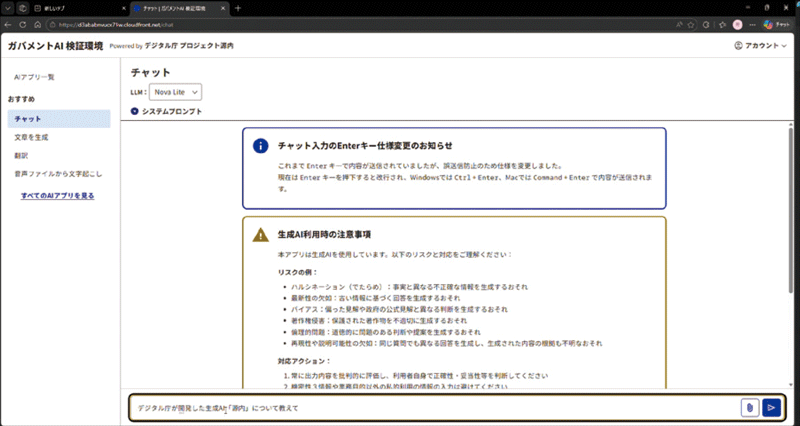Click the line 本アプリは生成AIを使用しています
Screen dimensions: 800x426
coord(394,254)
